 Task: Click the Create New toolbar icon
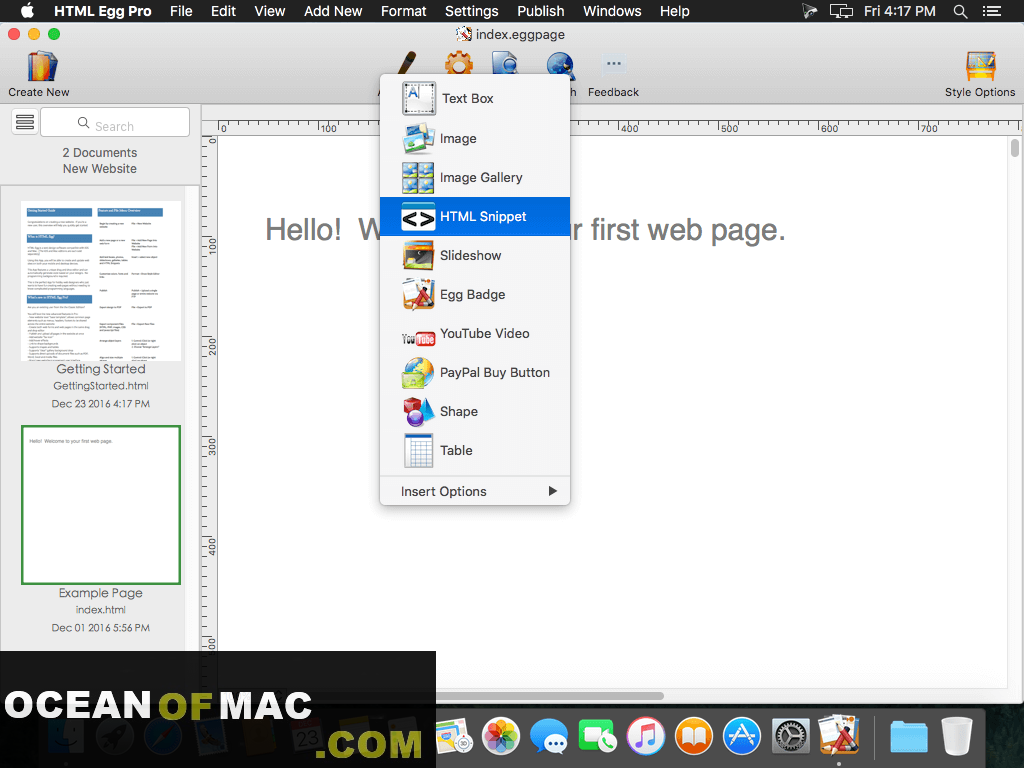pyautogui.click(x=42, y=67)
